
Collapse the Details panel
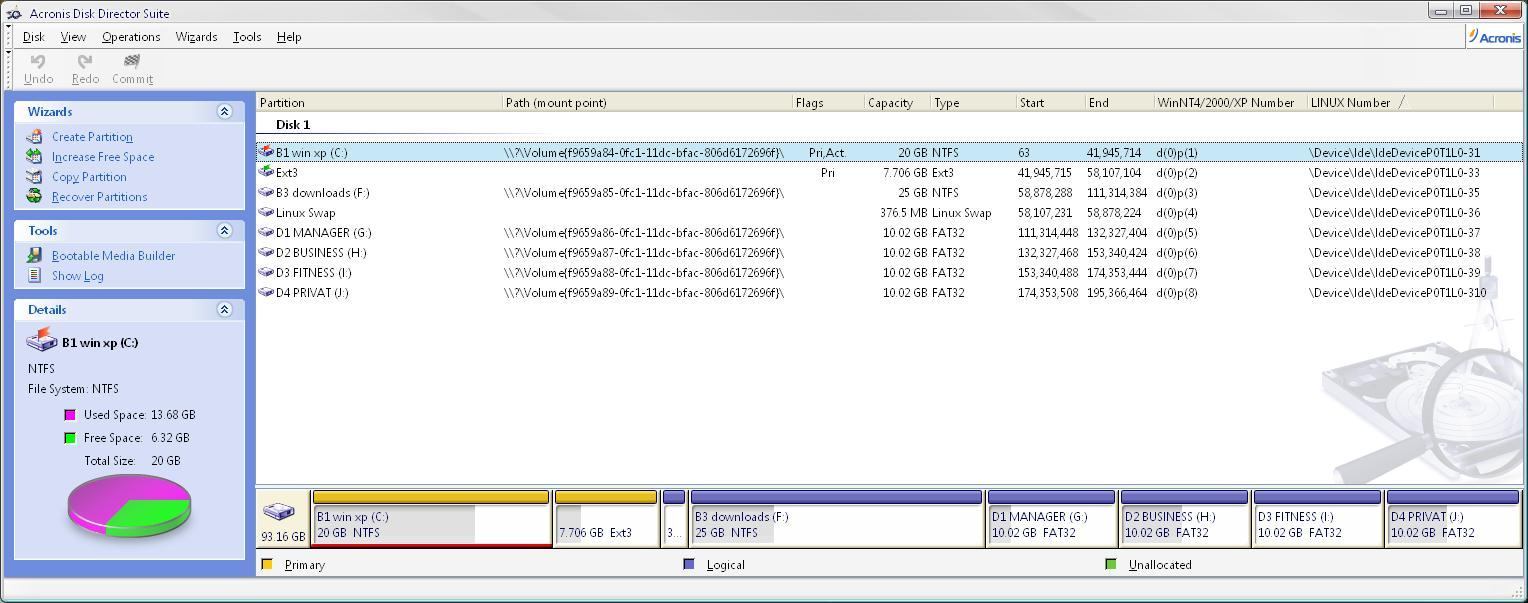tap(224, 309)
